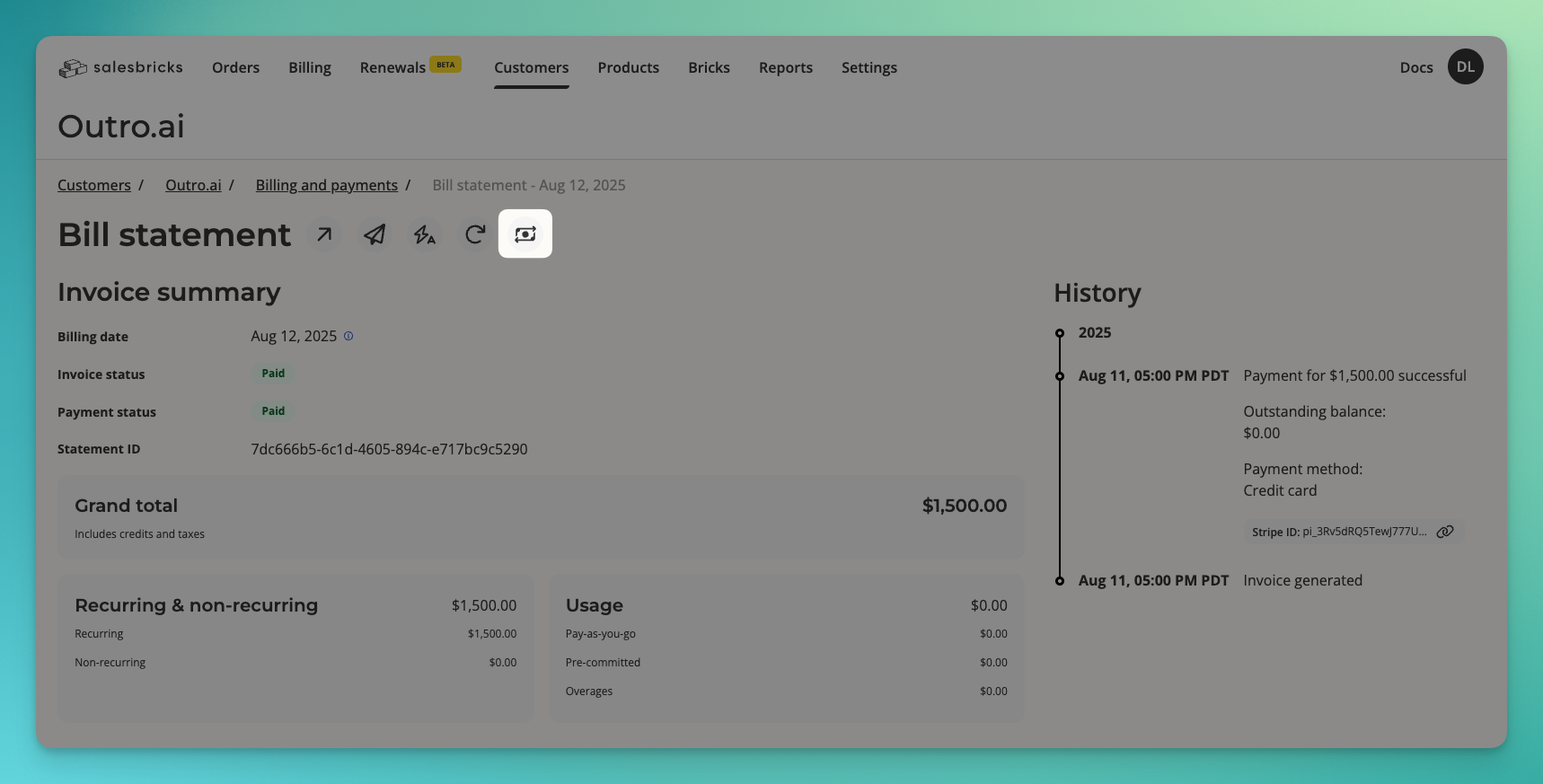Open the Billing section in the top navigation
This screenshot has width=1543, height=784.
click(310, 67)
